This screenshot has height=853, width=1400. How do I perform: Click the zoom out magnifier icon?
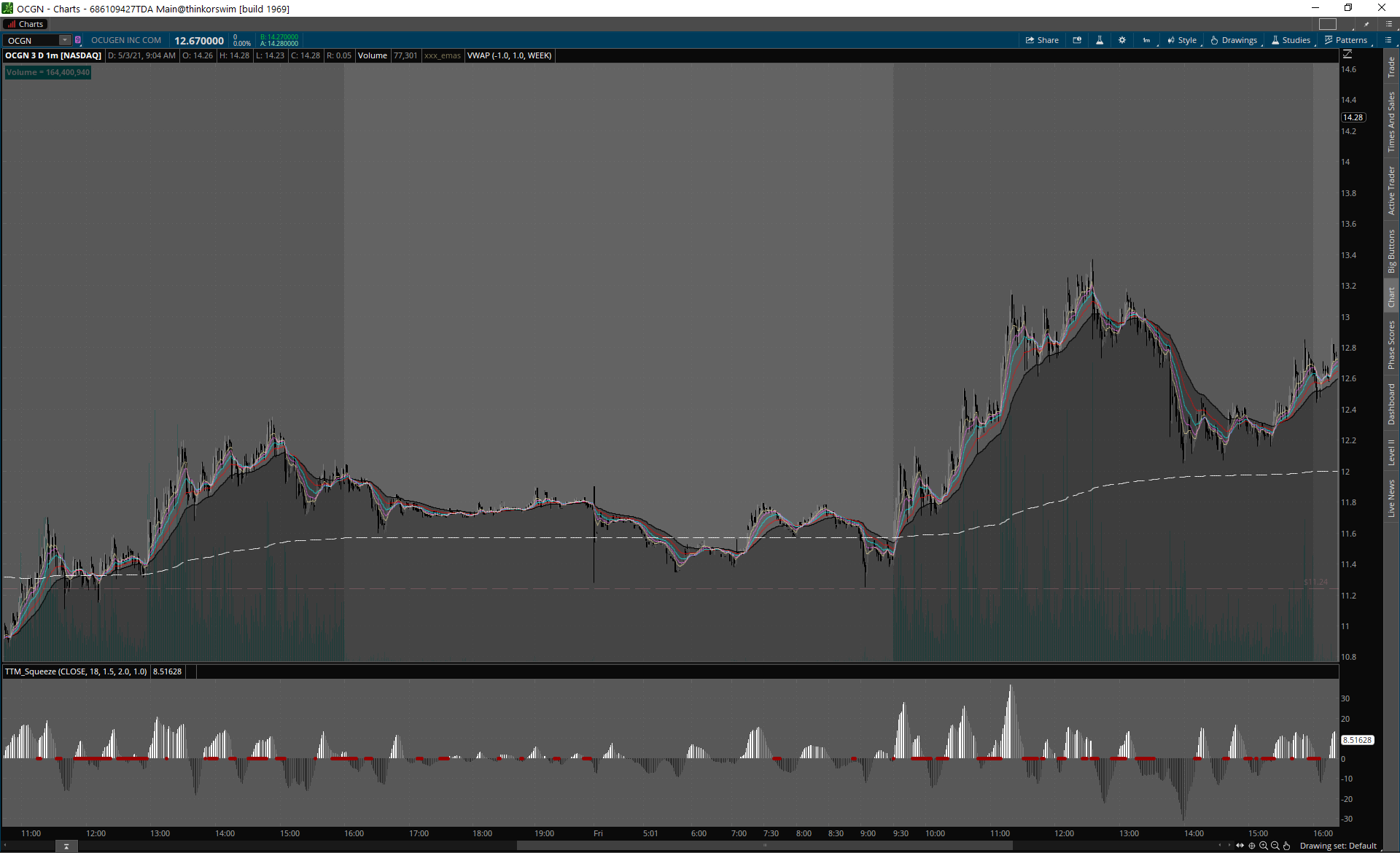[x=1275, y=846]
